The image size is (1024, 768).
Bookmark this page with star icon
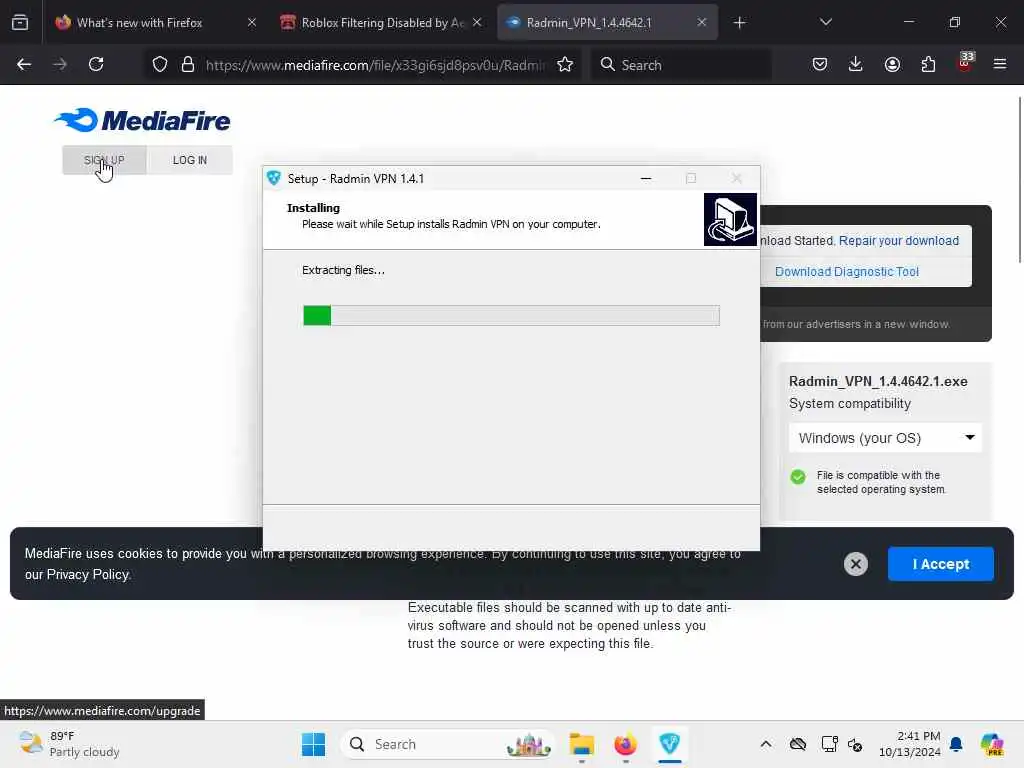click(x=565, y=64)
